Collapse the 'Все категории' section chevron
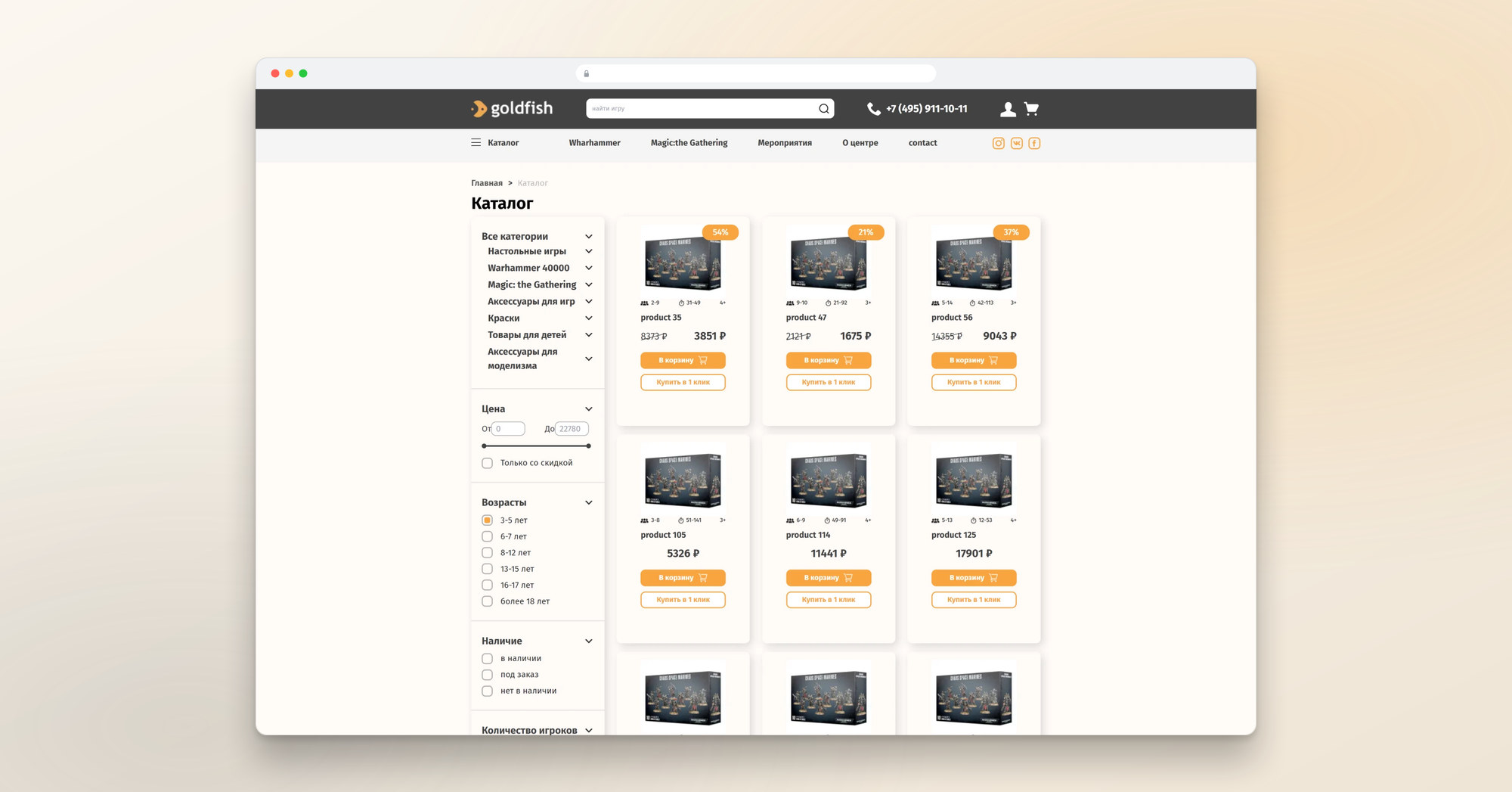Screen dimensions: 1512x792 [x=589, y=237]
